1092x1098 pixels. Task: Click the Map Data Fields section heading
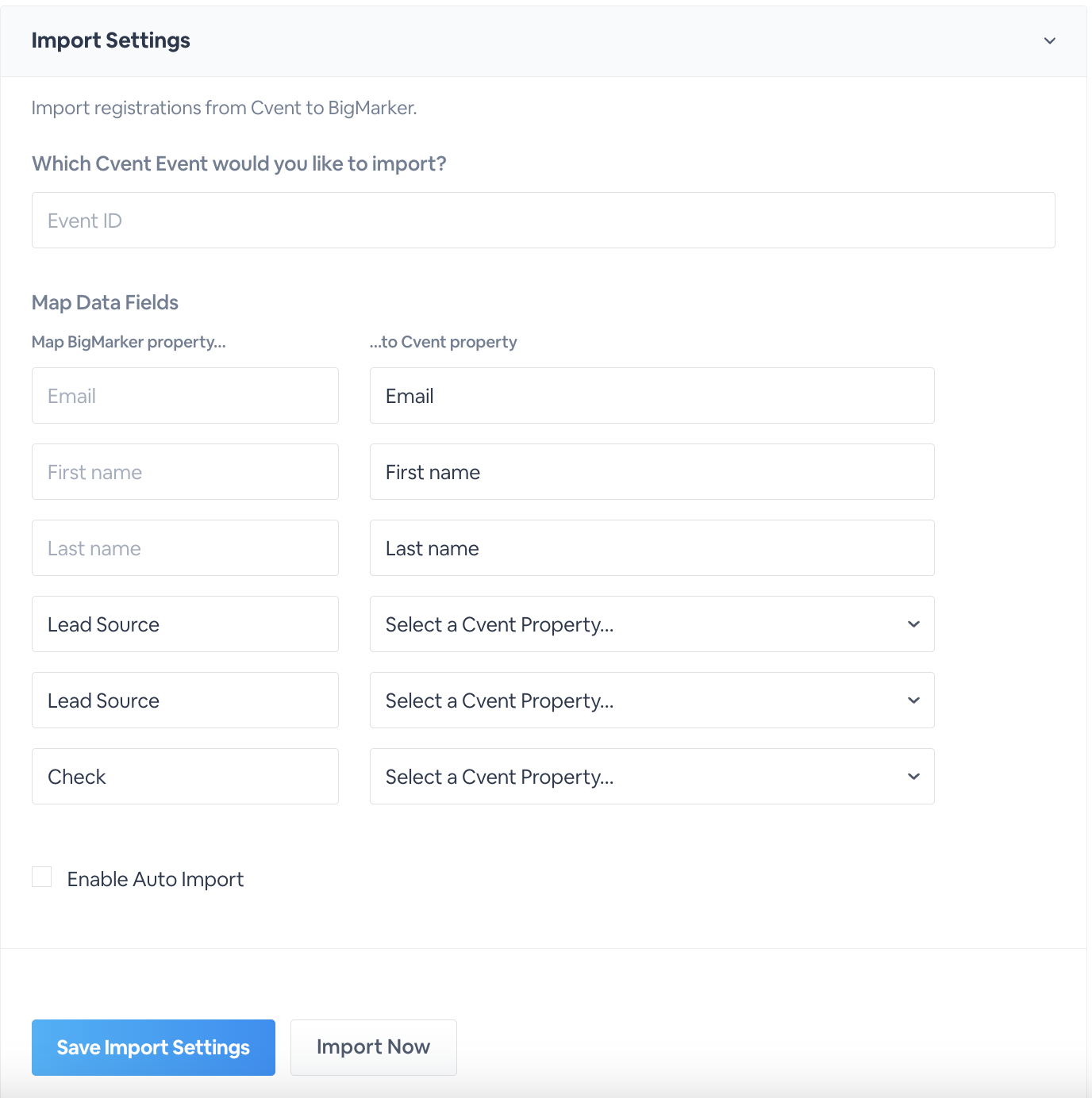105,302
